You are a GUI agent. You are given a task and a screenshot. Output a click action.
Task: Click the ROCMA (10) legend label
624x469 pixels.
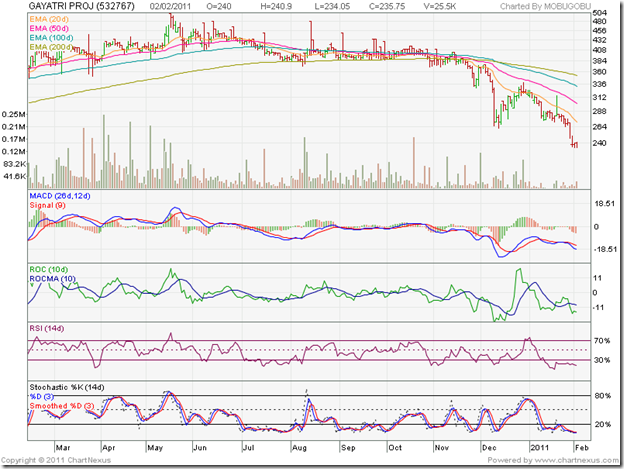[x=53, y=279]
